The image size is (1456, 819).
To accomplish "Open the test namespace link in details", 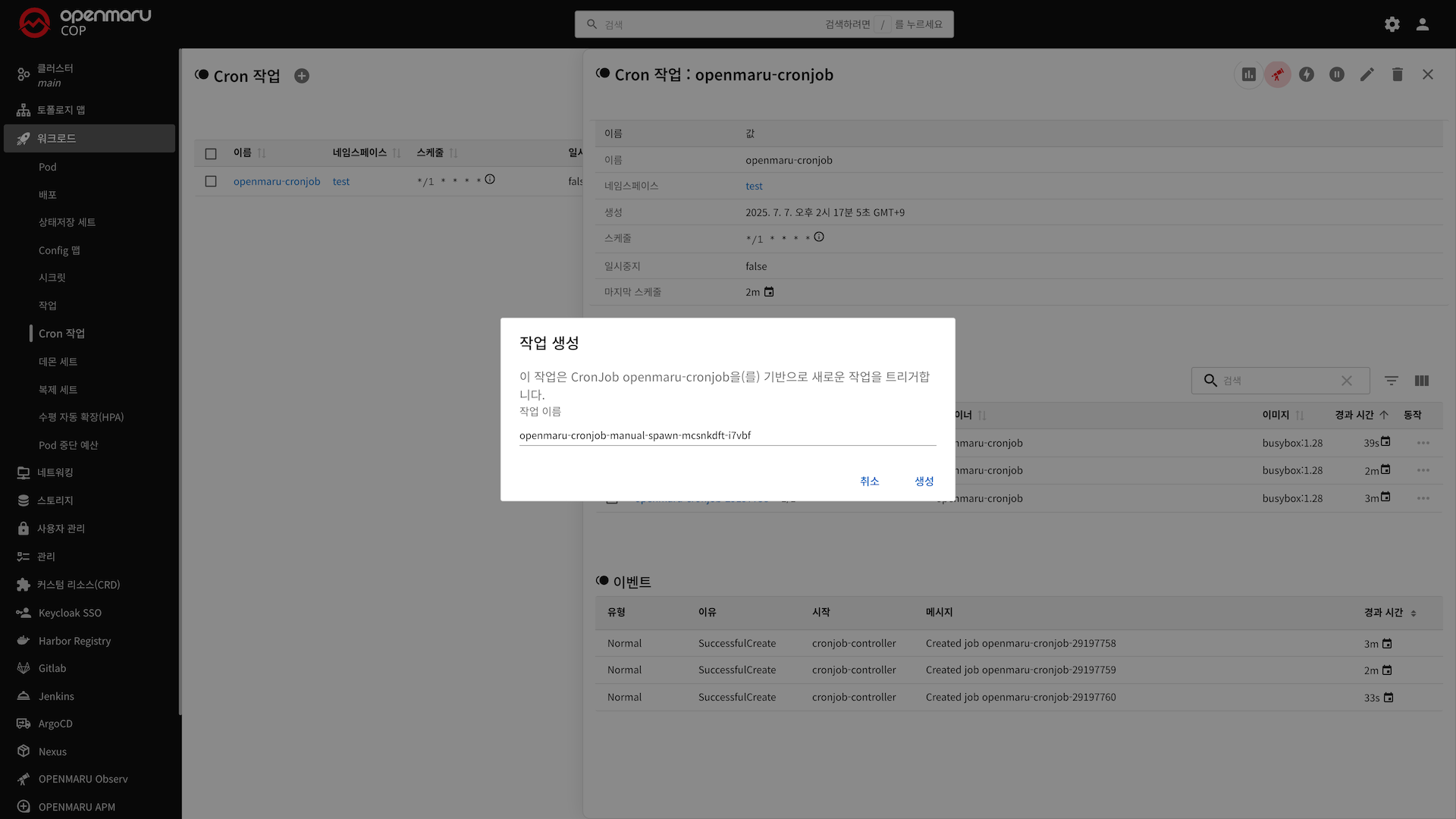I will pos(753,186).
